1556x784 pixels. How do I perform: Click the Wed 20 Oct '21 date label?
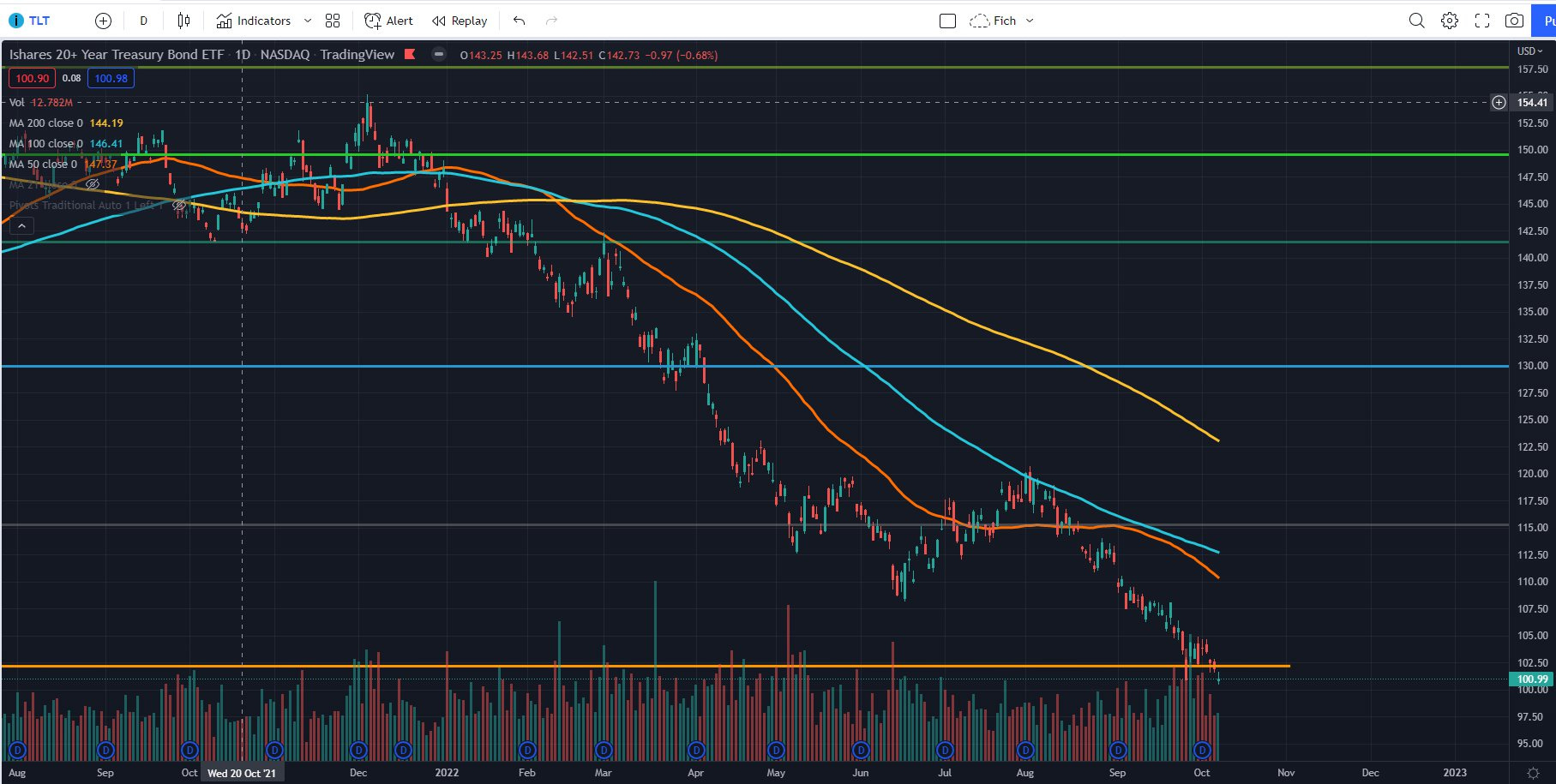click(242, 773)
